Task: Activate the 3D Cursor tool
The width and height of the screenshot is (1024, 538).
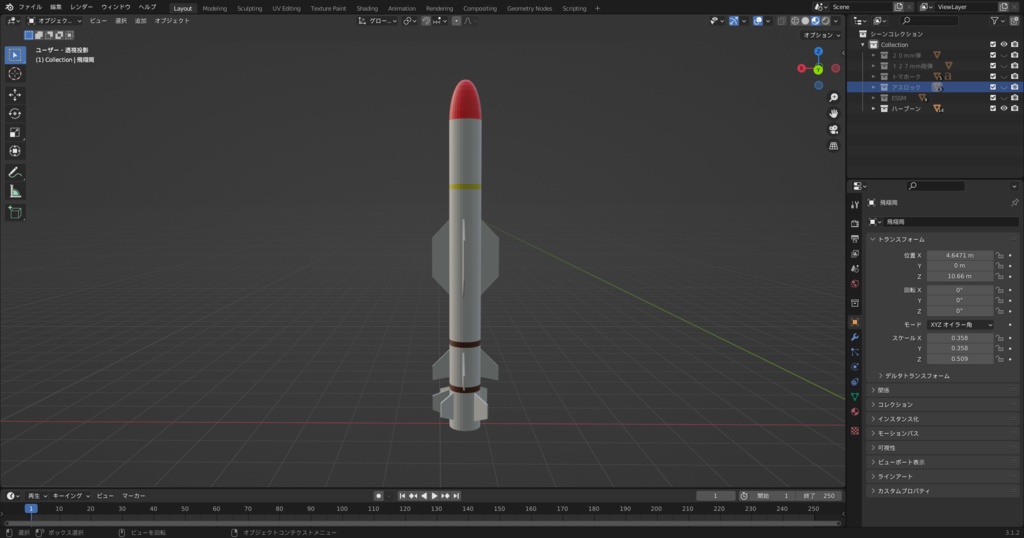Action: (15, 74)
